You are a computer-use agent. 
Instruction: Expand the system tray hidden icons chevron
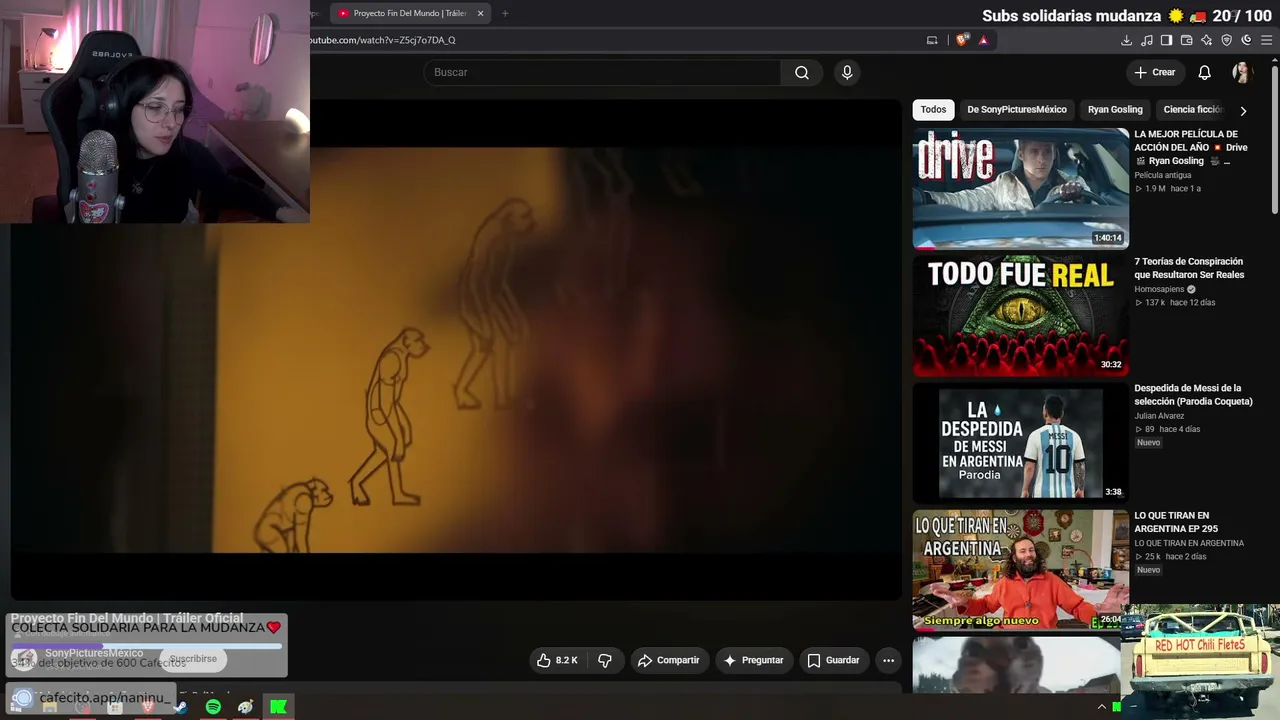(x=1102, y=707)
